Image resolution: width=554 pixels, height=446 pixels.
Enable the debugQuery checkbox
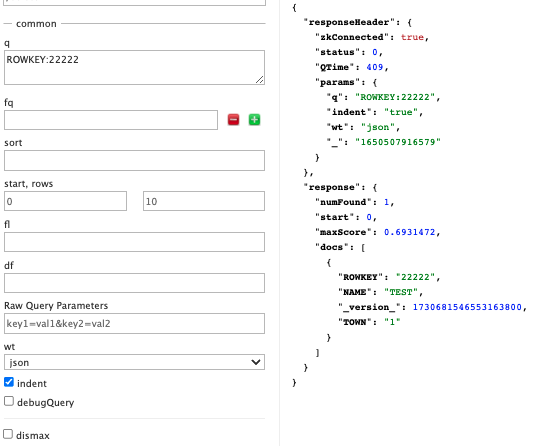pos(9,401)
